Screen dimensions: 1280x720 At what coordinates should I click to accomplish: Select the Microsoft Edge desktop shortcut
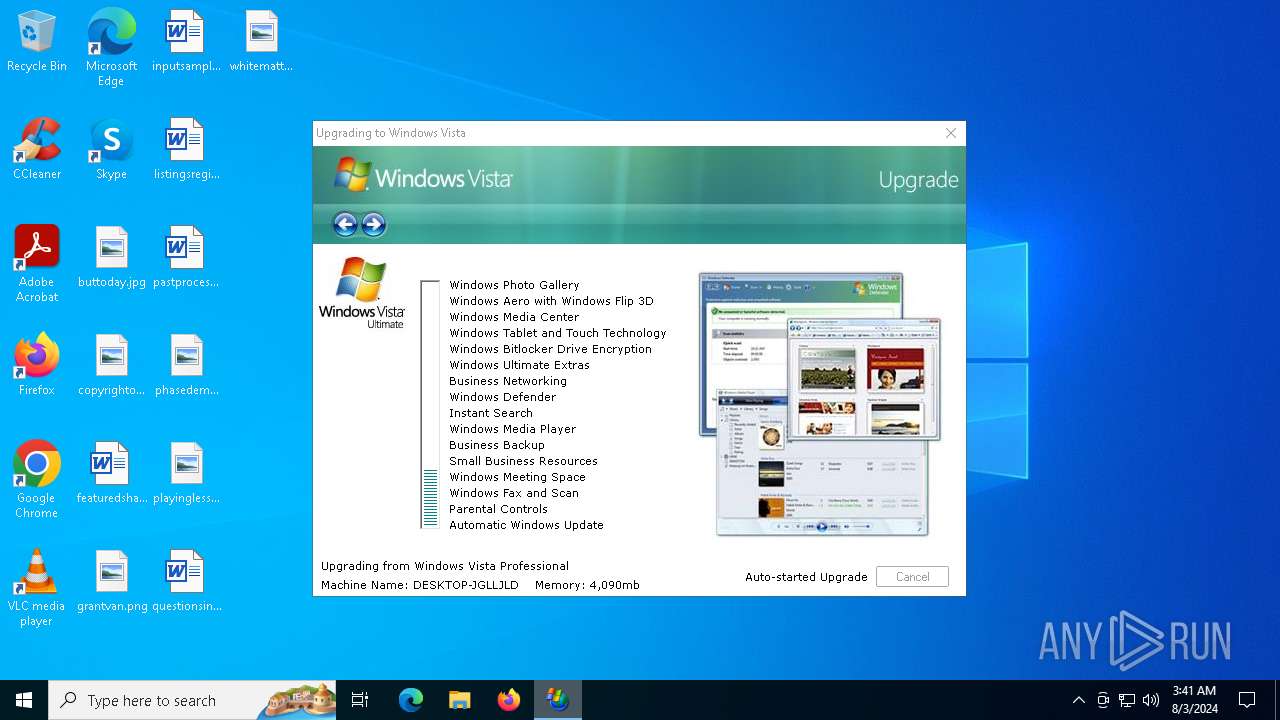coord(111,48)
